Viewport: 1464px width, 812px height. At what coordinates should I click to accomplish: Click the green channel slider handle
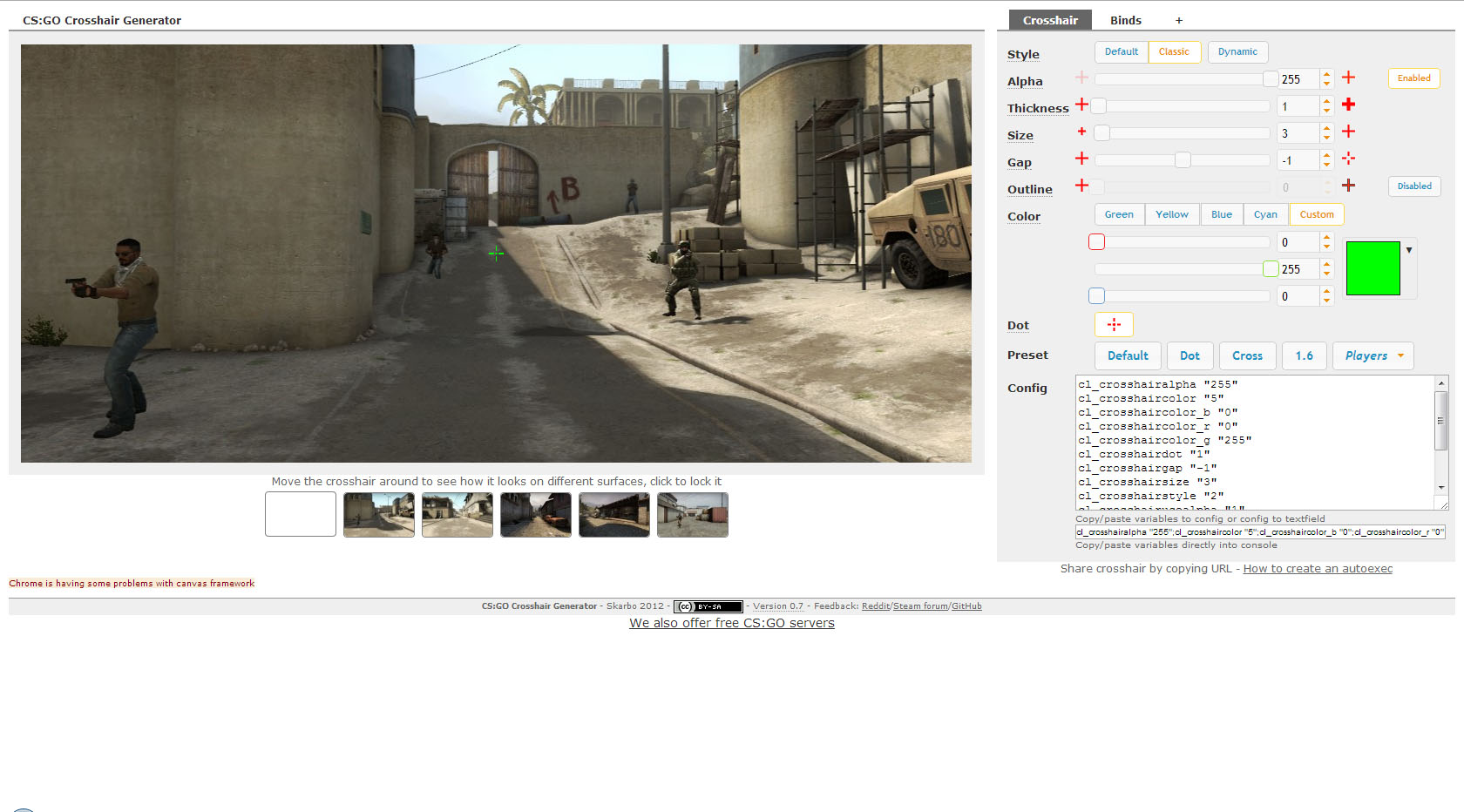point(1271,269)
